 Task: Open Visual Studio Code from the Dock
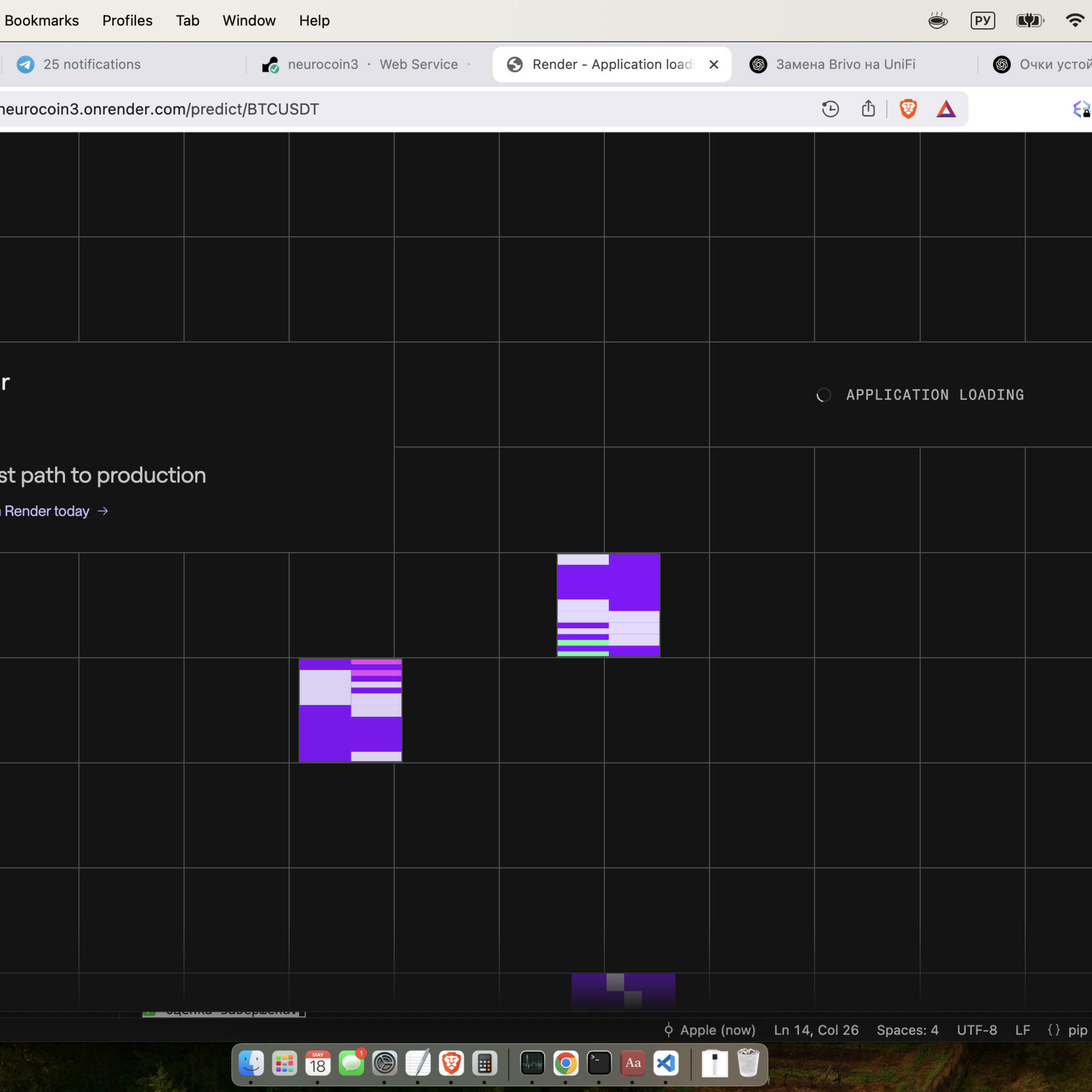(x=666, y=1063)
